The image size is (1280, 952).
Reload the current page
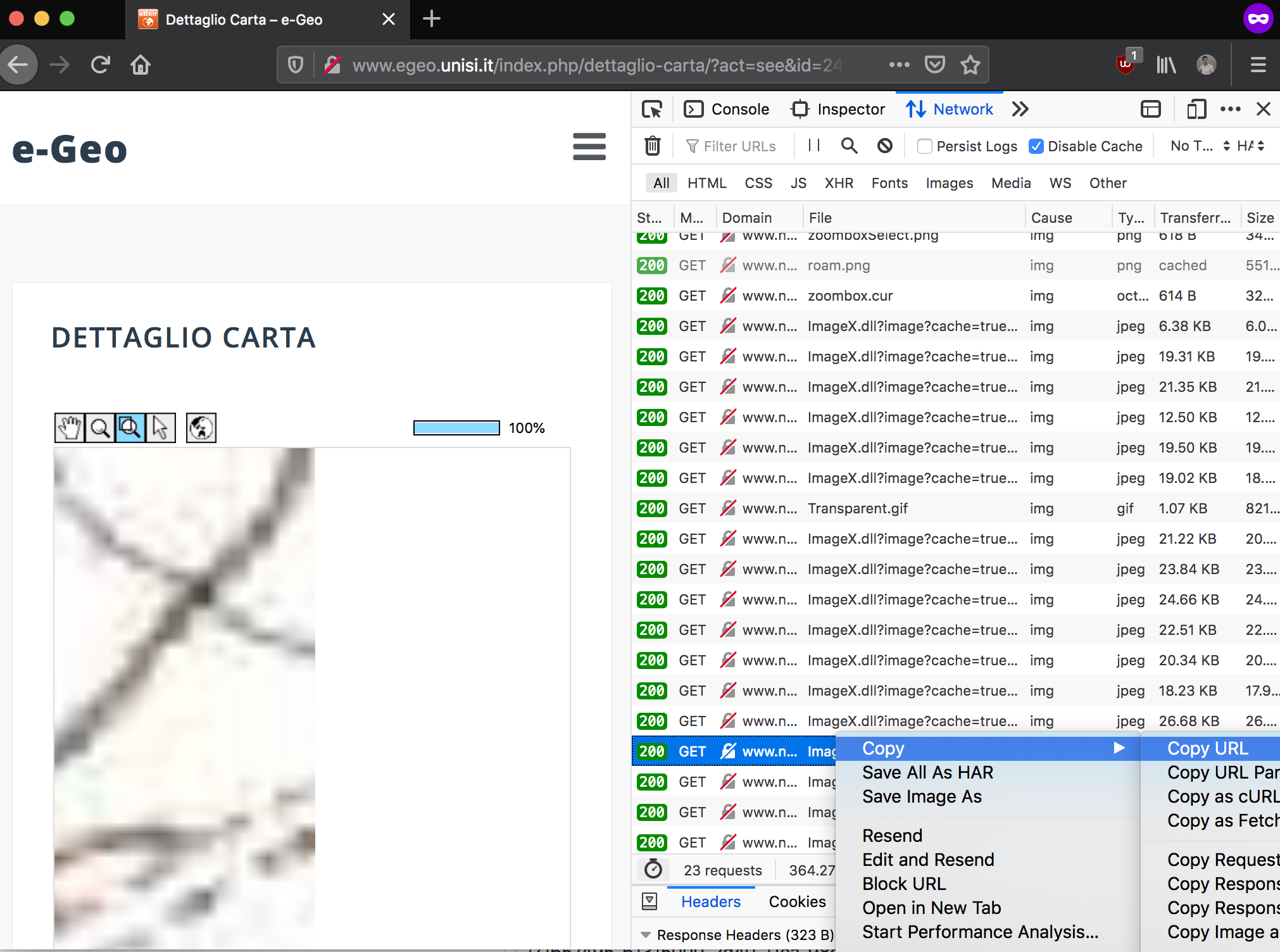click(x=100, y=65)
